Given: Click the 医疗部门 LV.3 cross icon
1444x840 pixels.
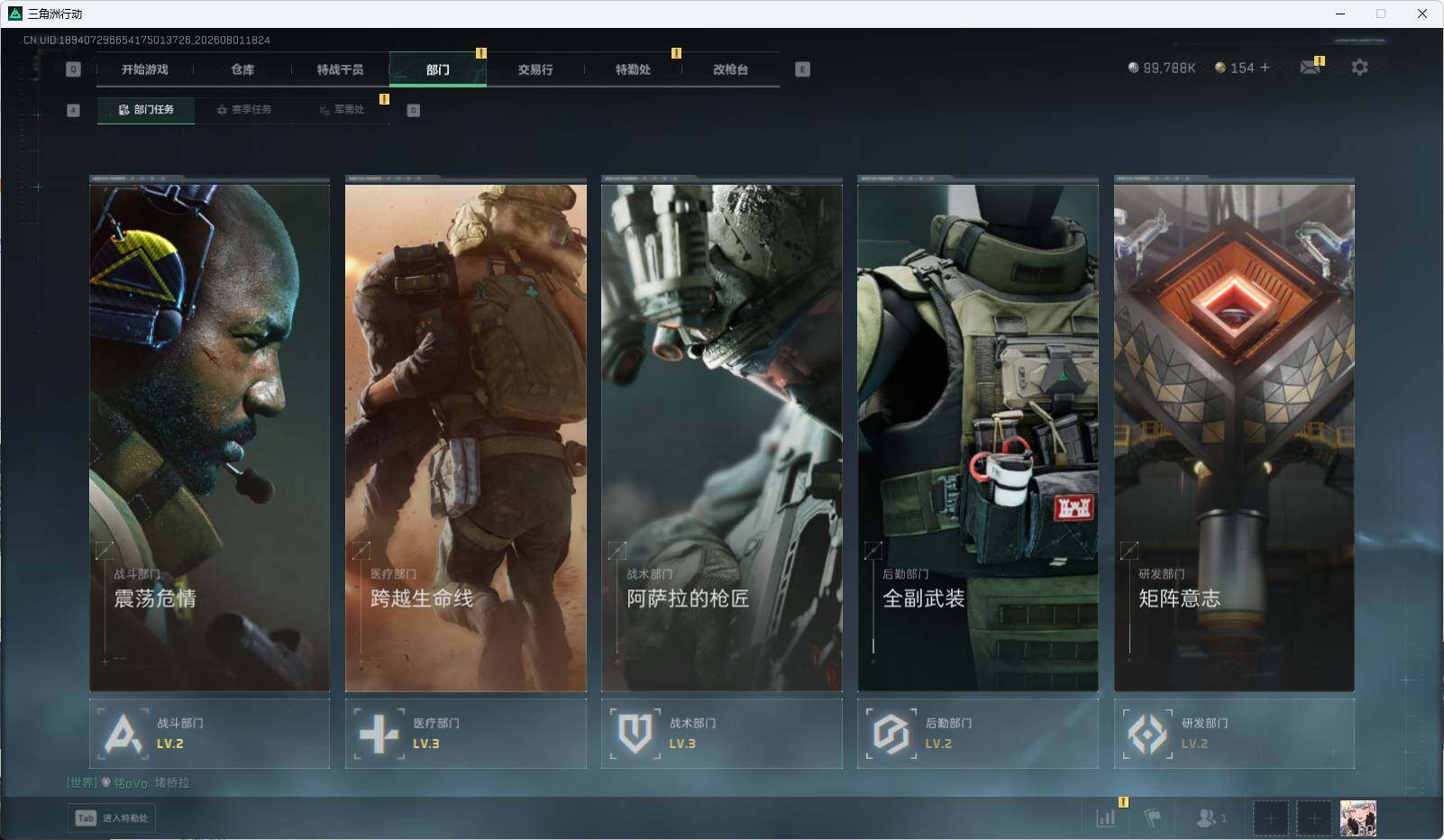Looking at the screenshot, I should [379, 734].
